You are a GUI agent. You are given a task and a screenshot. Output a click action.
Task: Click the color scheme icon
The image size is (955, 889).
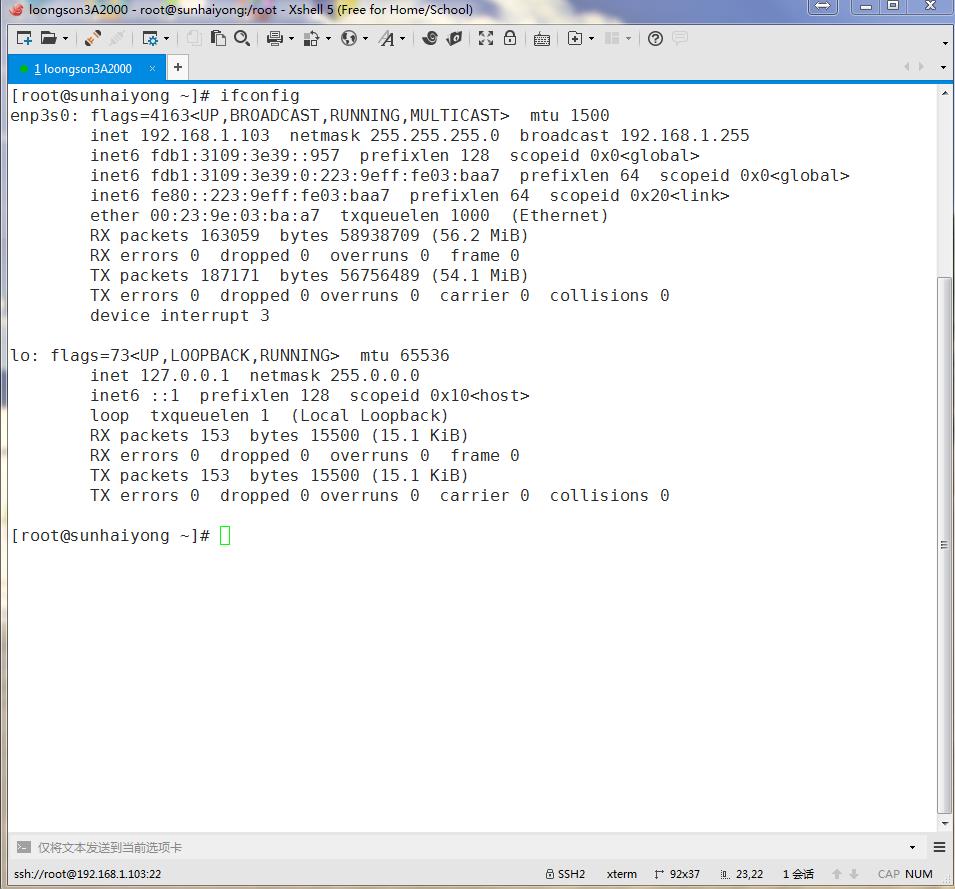tap(311, 38)
